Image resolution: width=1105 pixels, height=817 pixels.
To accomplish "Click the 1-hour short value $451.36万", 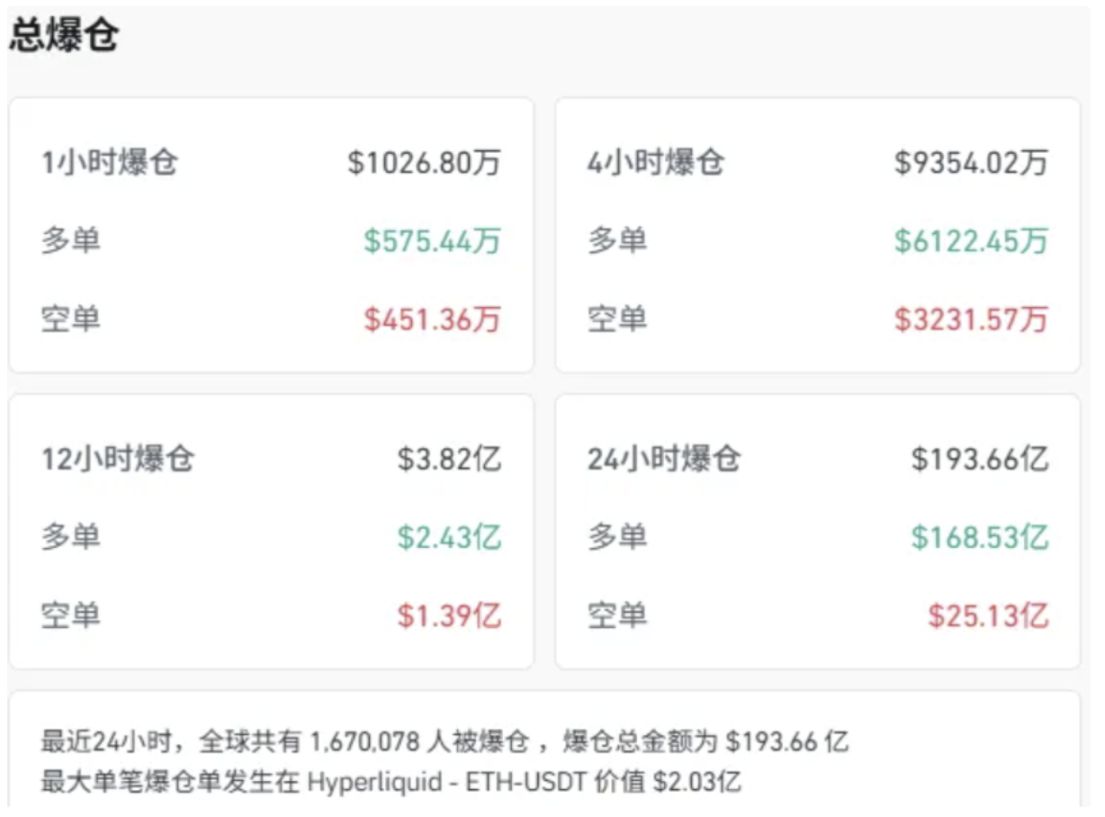I will [x=432, y=320].
